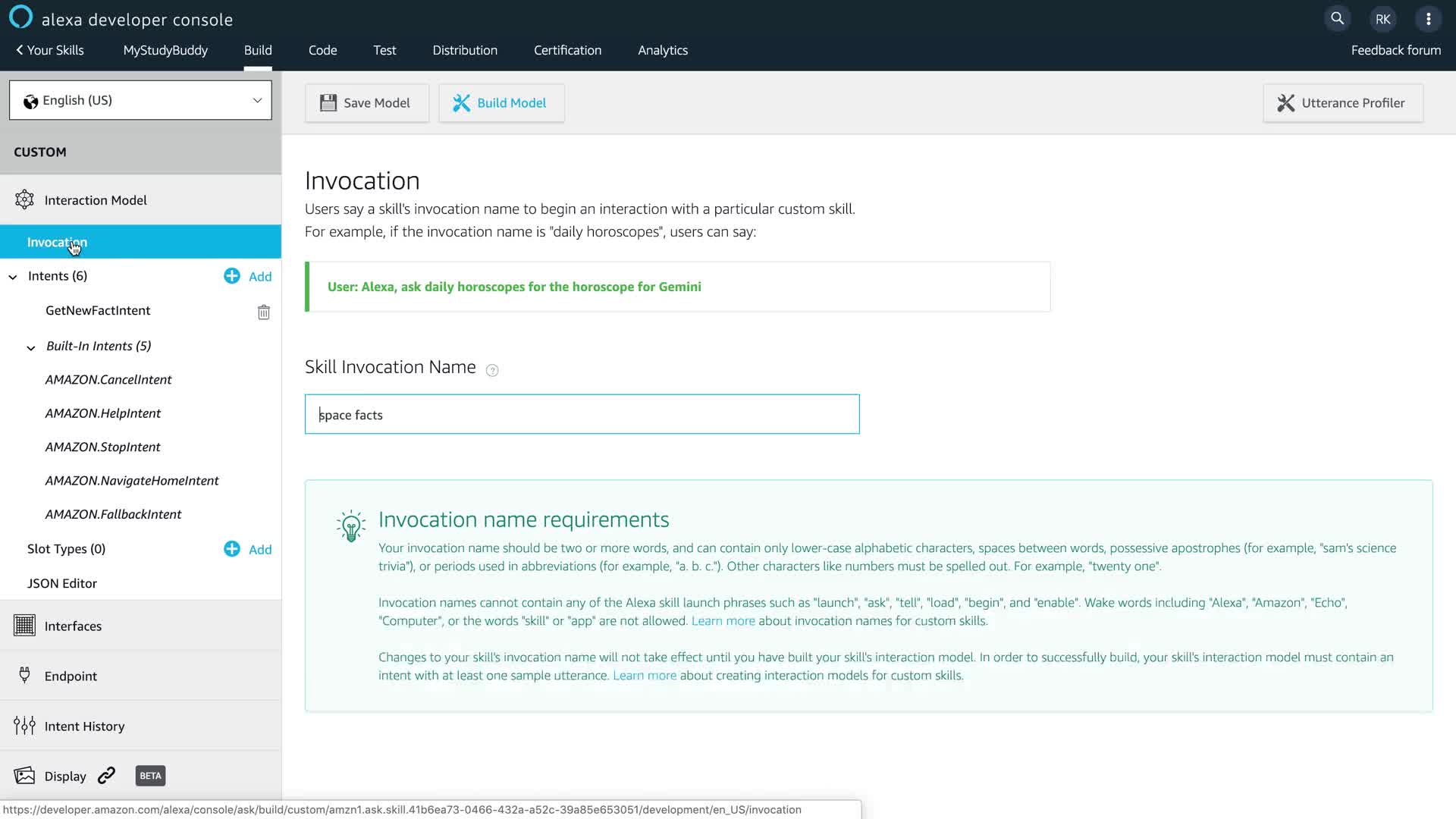Click the plus icon to add a slot type
The height and width of the screenshot is (819, 1456).
click(x=232, y=549)
